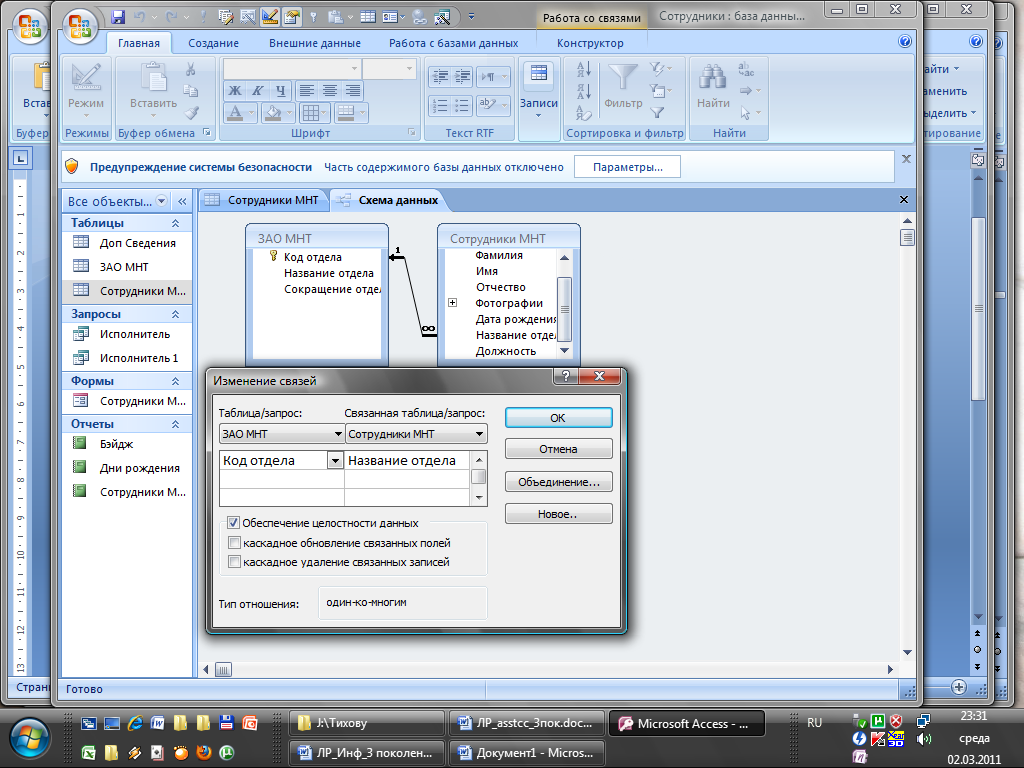Click the Copy icon in clipboard group
The height and width of the screenshot is (768, 1024).
pos(191,91)
